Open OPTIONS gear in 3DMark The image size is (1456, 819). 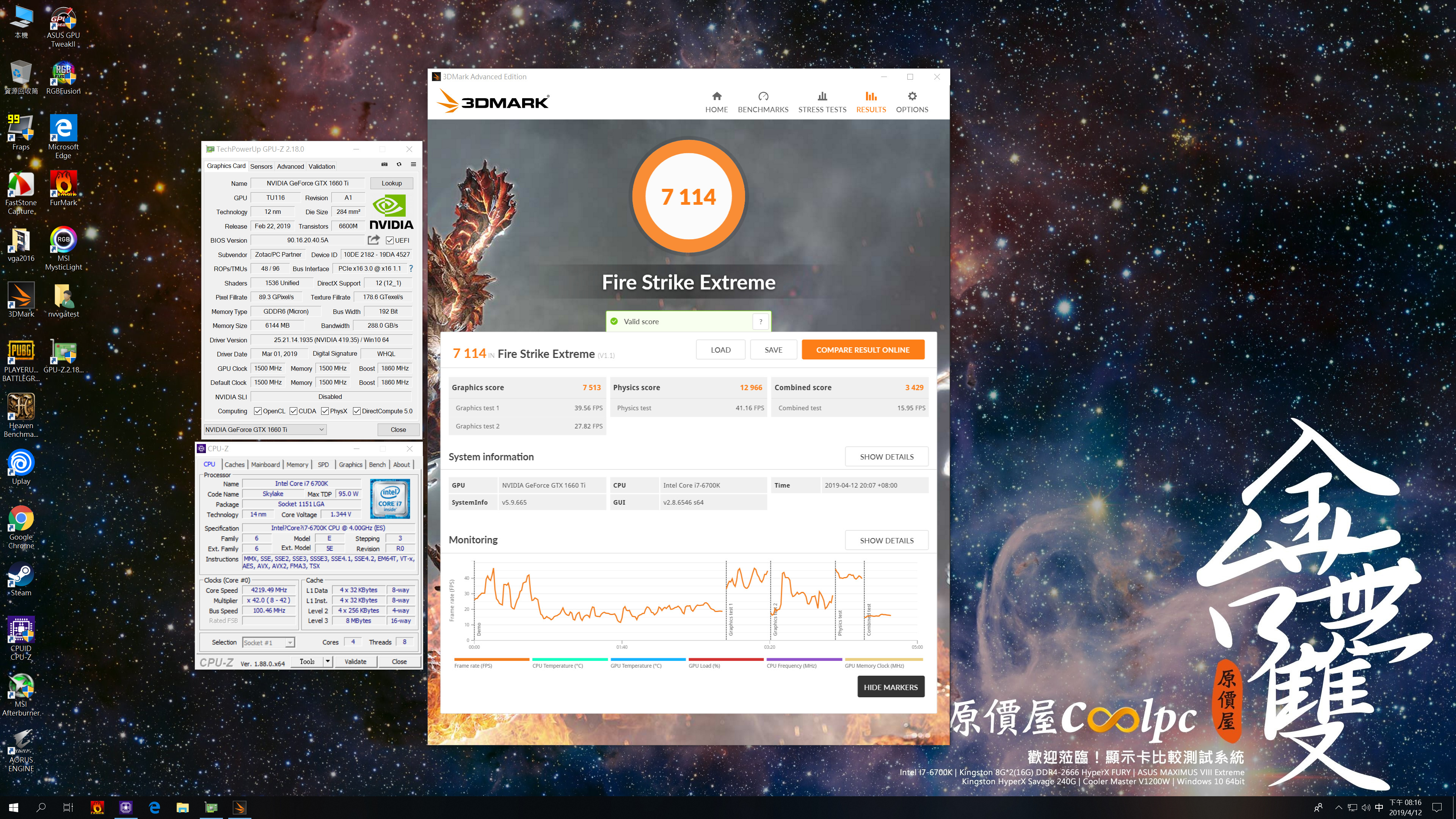(x=912, y=102)
